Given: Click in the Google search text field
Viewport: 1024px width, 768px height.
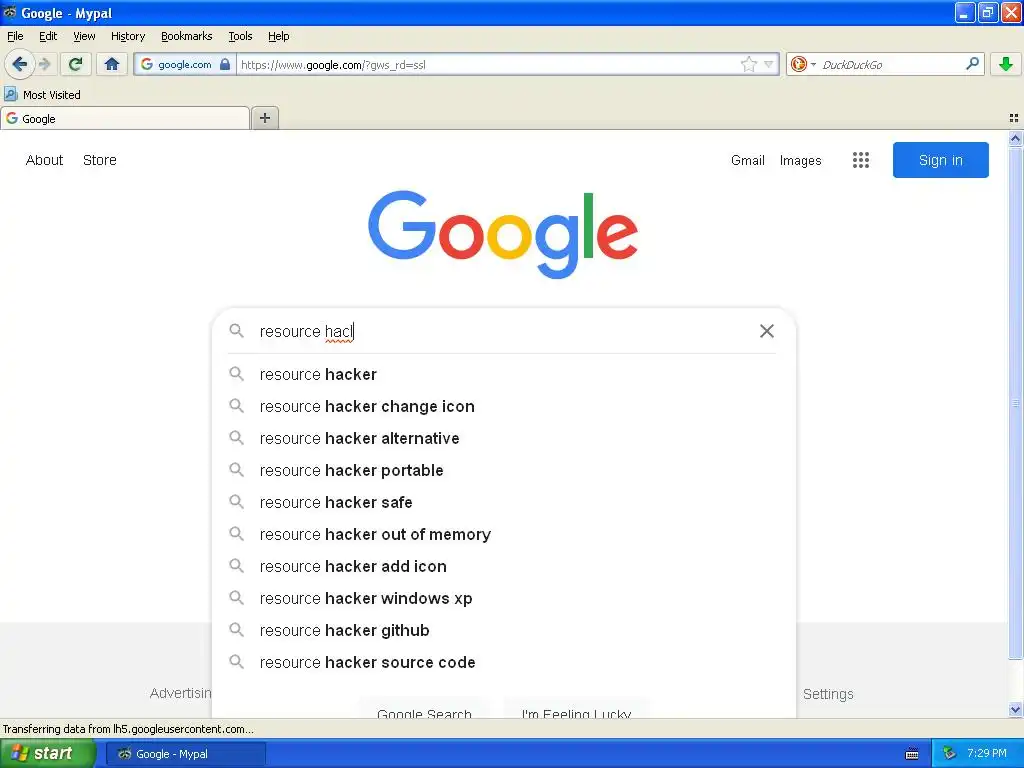Looking at the screenshot, I should [503, 331].
